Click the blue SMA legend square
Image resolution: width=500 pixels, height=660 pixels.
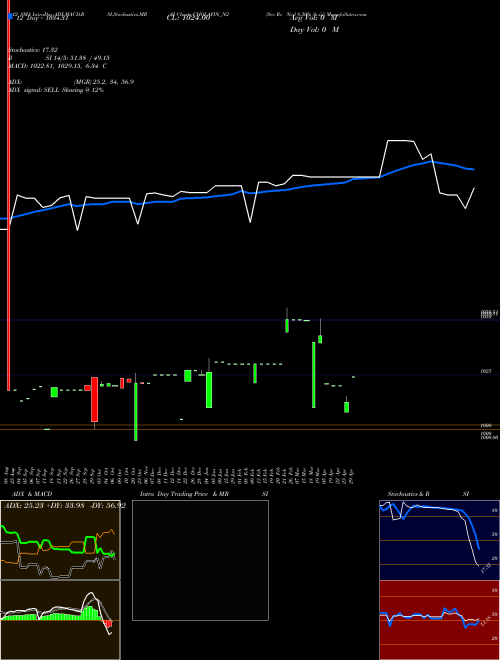click(10, 16)
